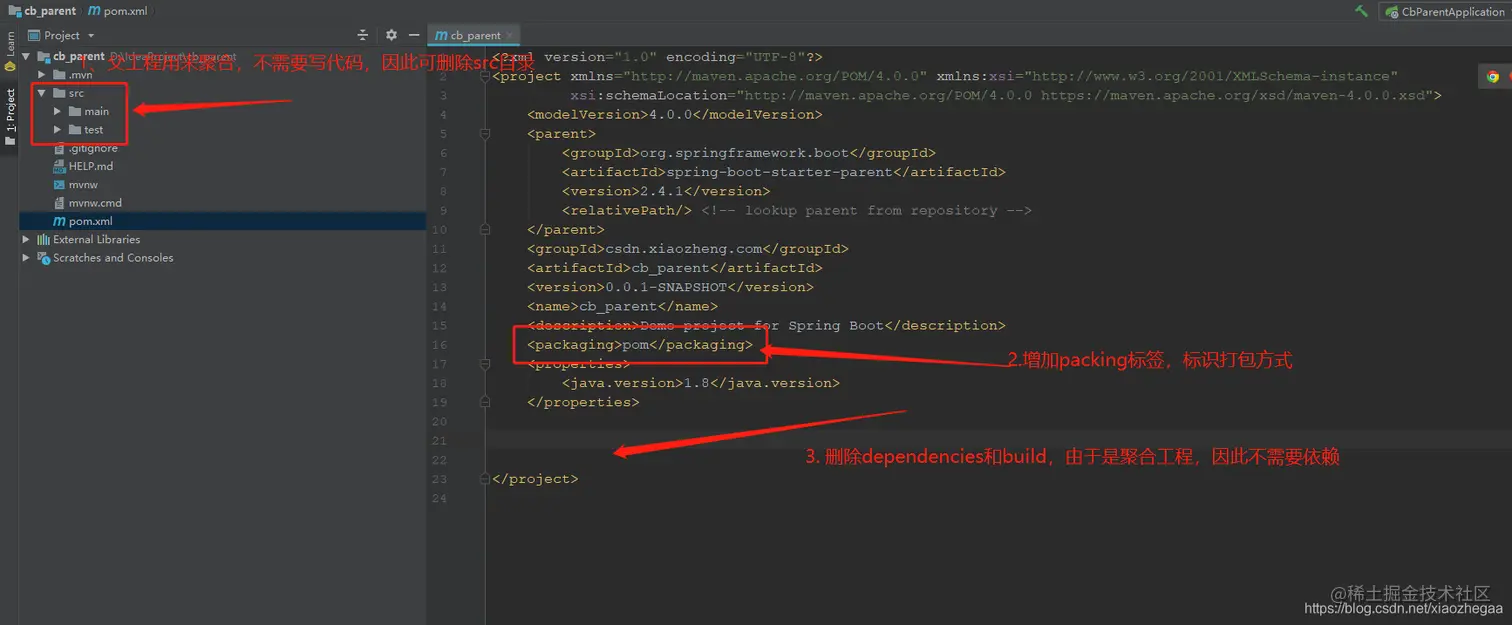Toggle the 1: Project side tool window tab

10,115
